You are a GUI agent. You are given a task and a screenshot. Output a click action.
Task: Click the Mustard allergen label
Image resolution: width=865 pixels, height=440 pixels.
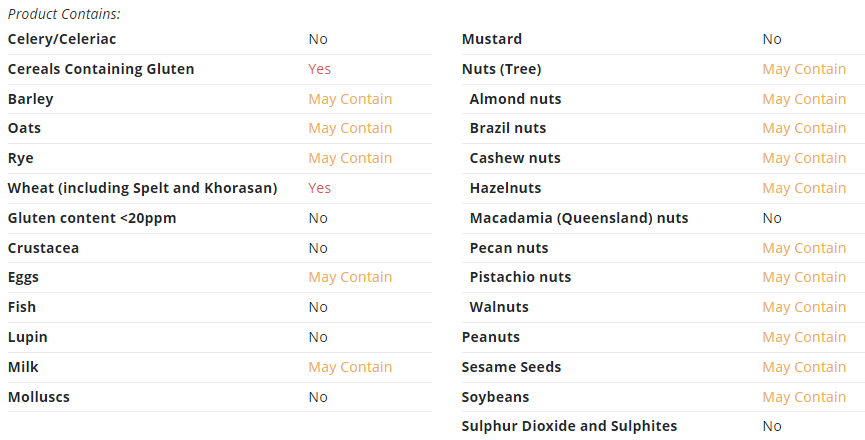[492, 39]
